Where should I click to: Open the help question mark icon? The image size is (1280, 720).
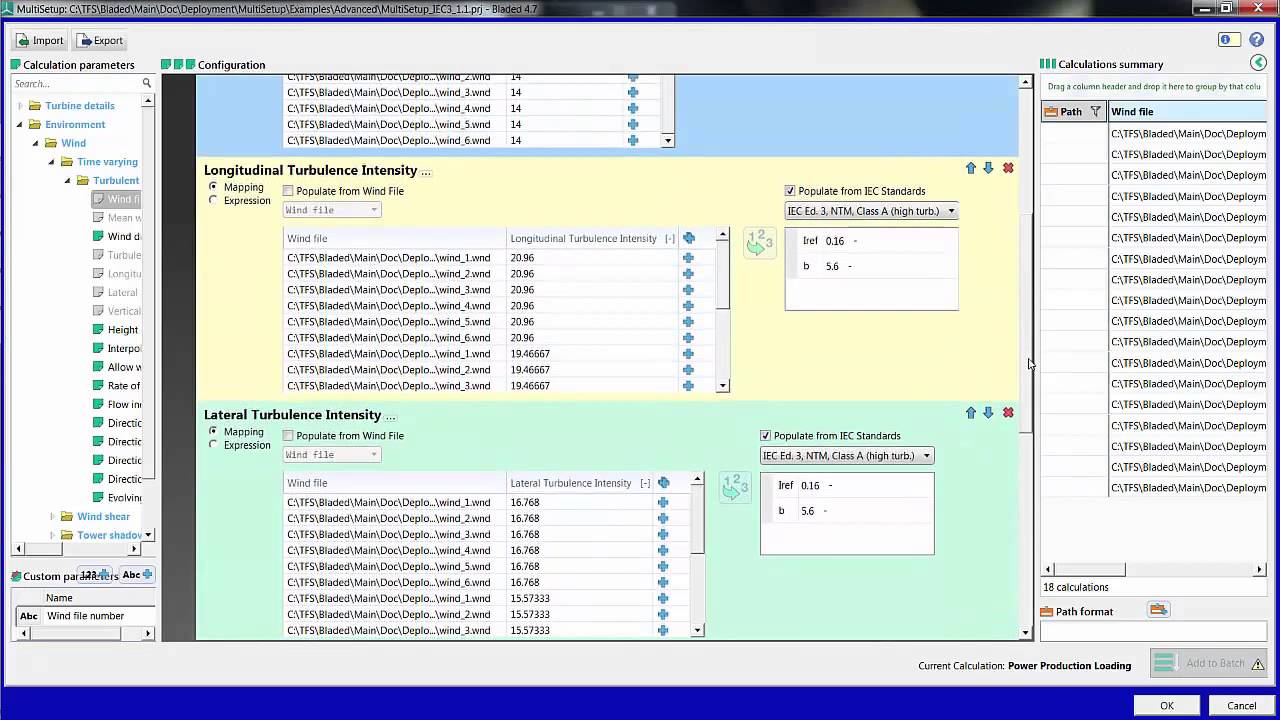point(1258,39)
